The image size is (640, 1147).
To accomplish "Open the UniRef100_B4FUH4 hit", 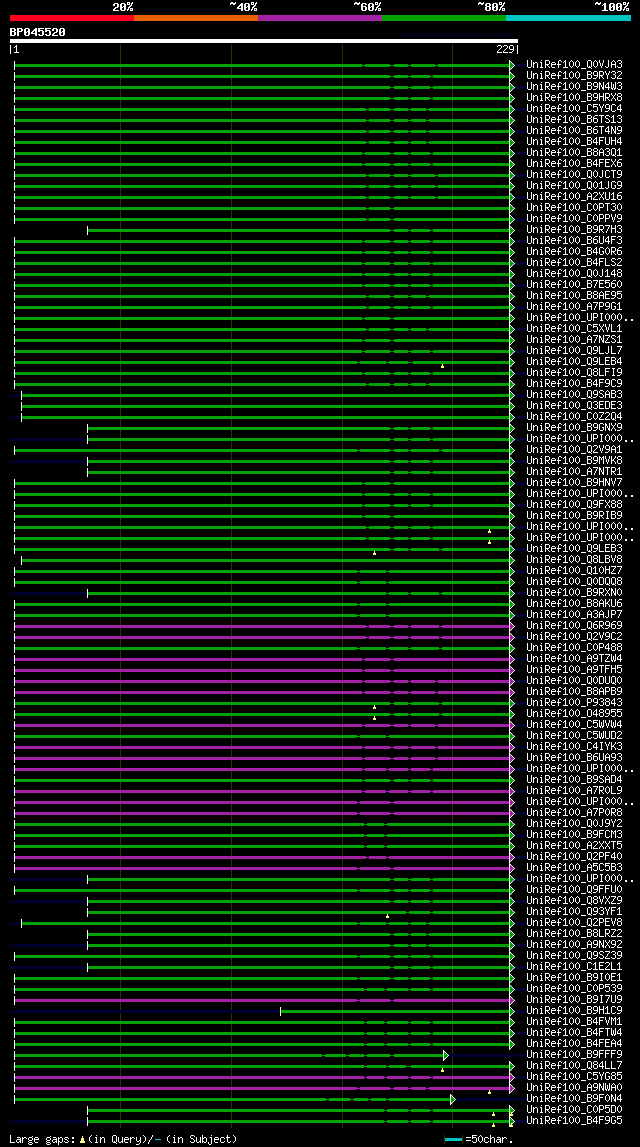I will tap(574, 141).
